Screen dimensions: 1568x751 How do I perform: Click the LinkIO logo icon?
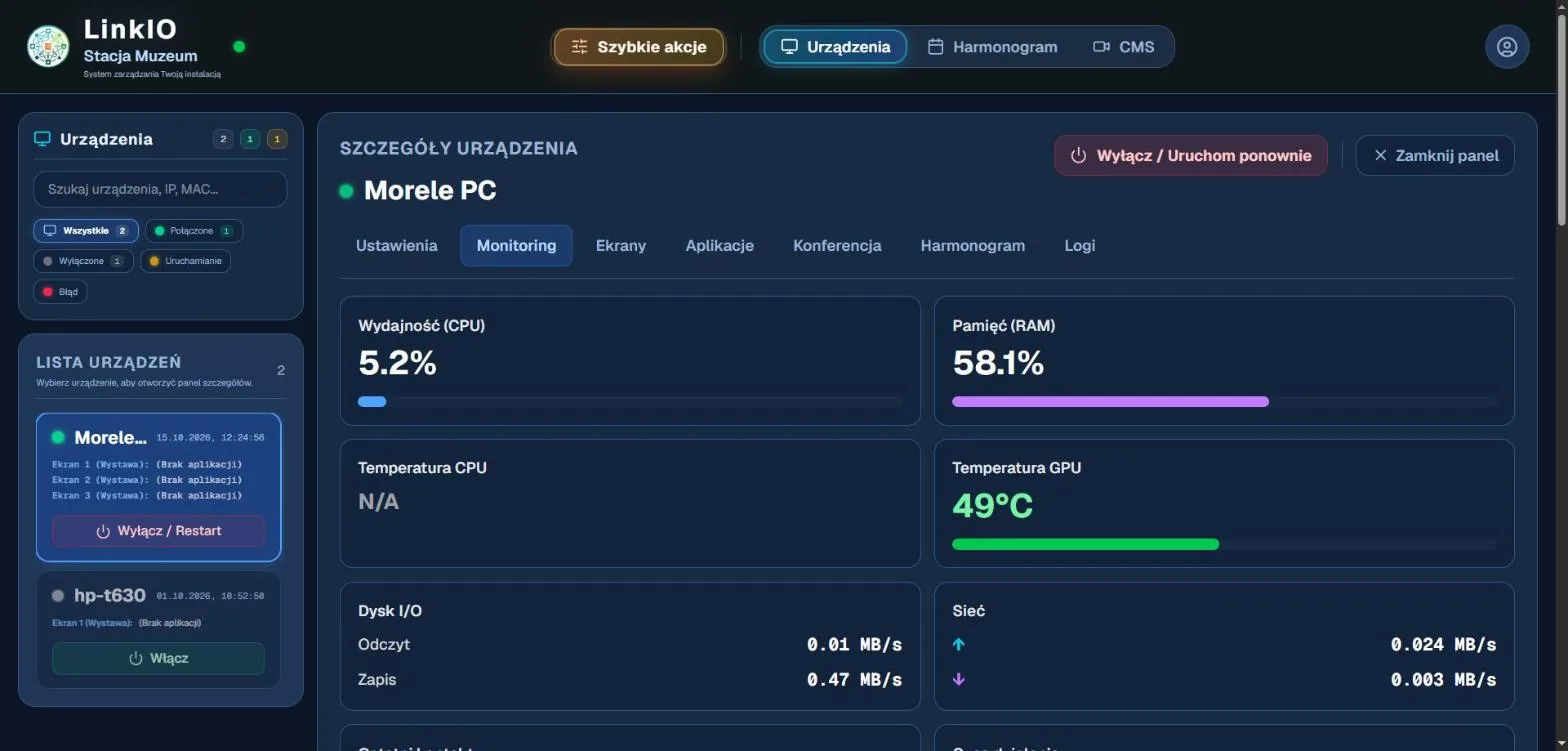click(x=47, y=47)
